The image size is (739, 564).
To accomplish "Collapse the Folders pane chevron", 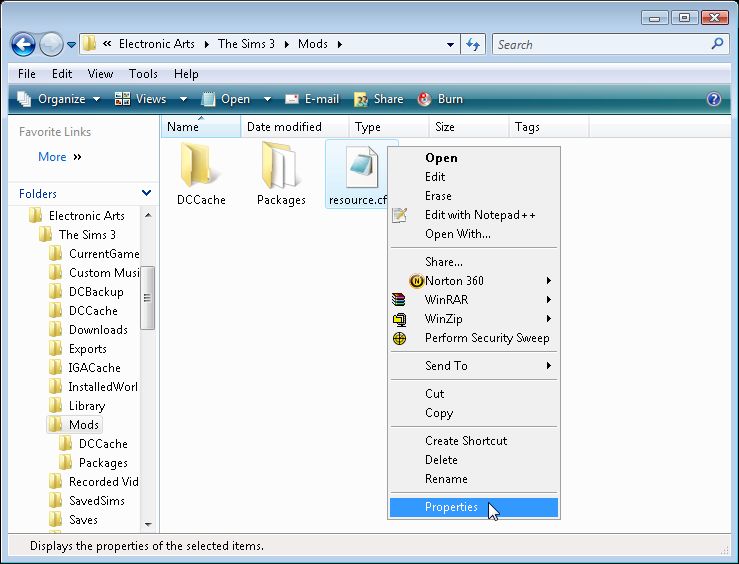I will coord(146,193).
